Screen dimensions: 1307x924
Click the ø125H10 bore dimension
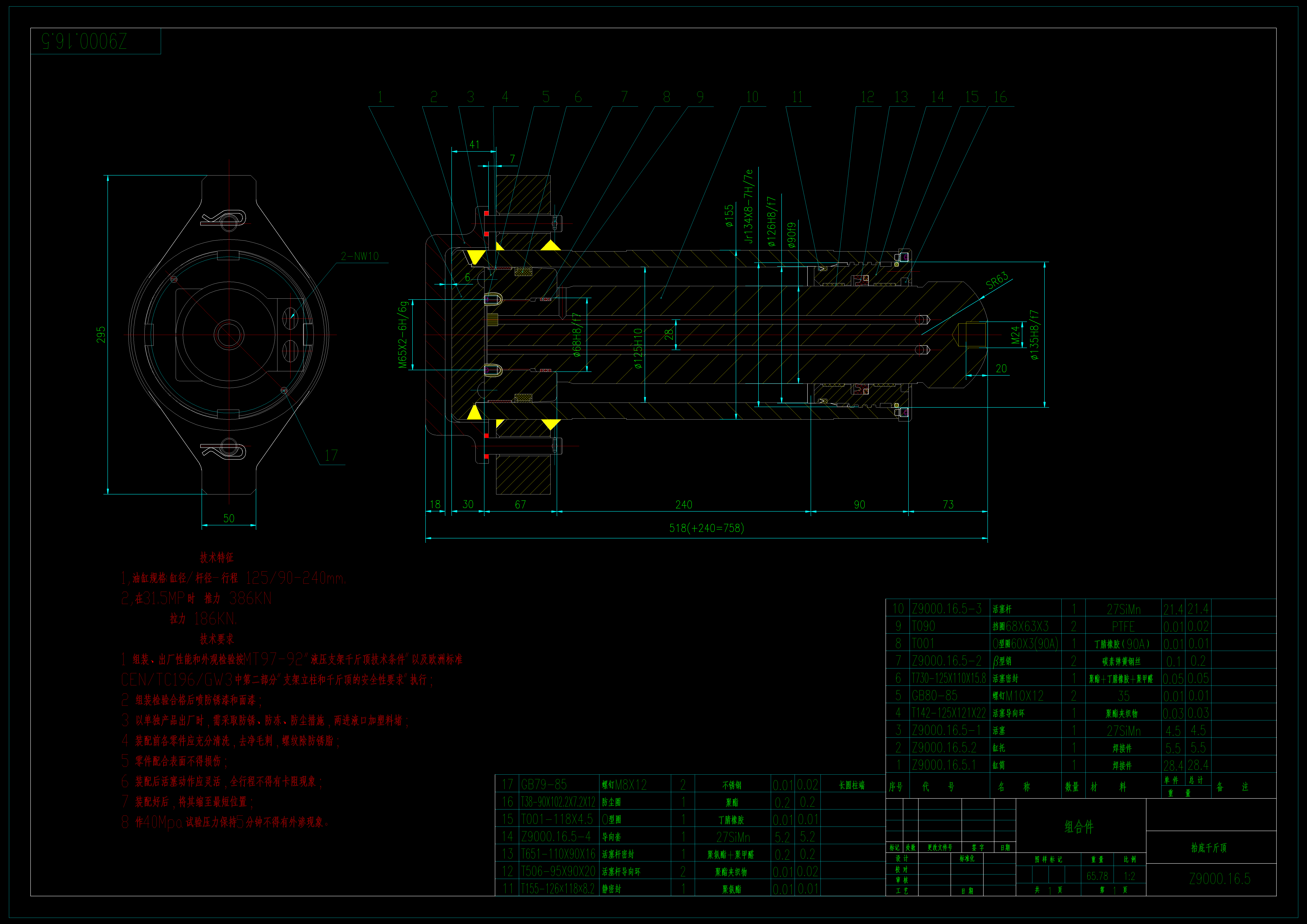[638, 348]
